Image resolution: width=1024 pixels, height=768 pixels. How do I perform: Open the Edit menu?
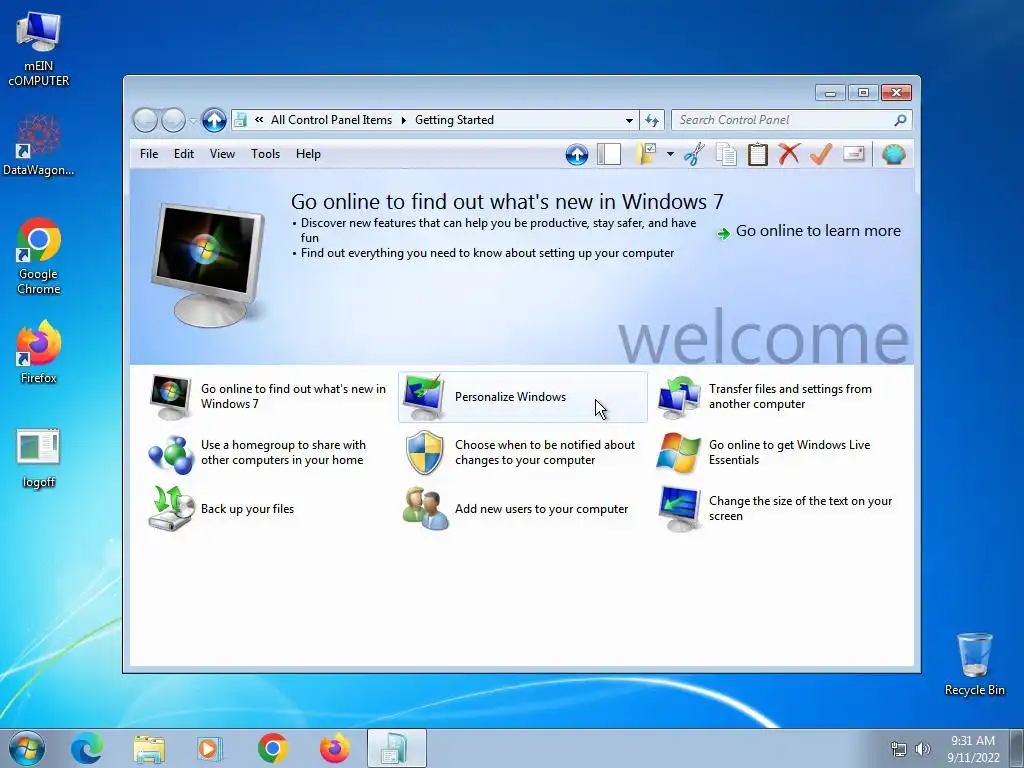click(184, 154)
